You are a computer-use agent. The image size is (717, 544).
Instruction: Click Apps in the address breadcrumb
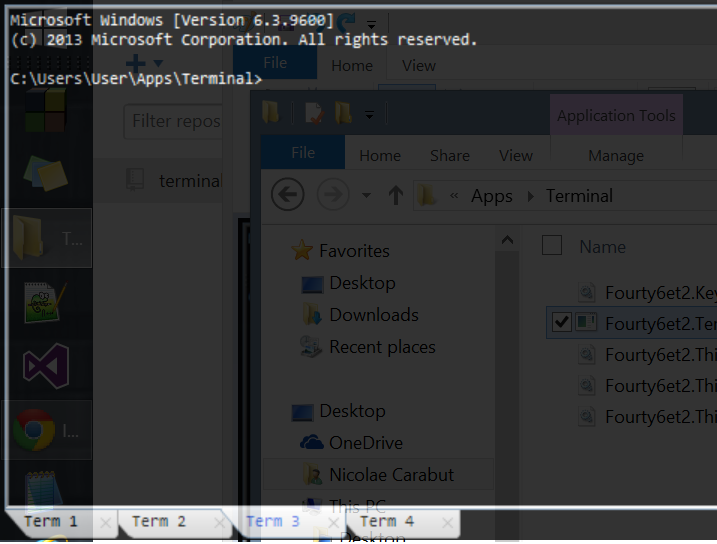pos(492,196)
